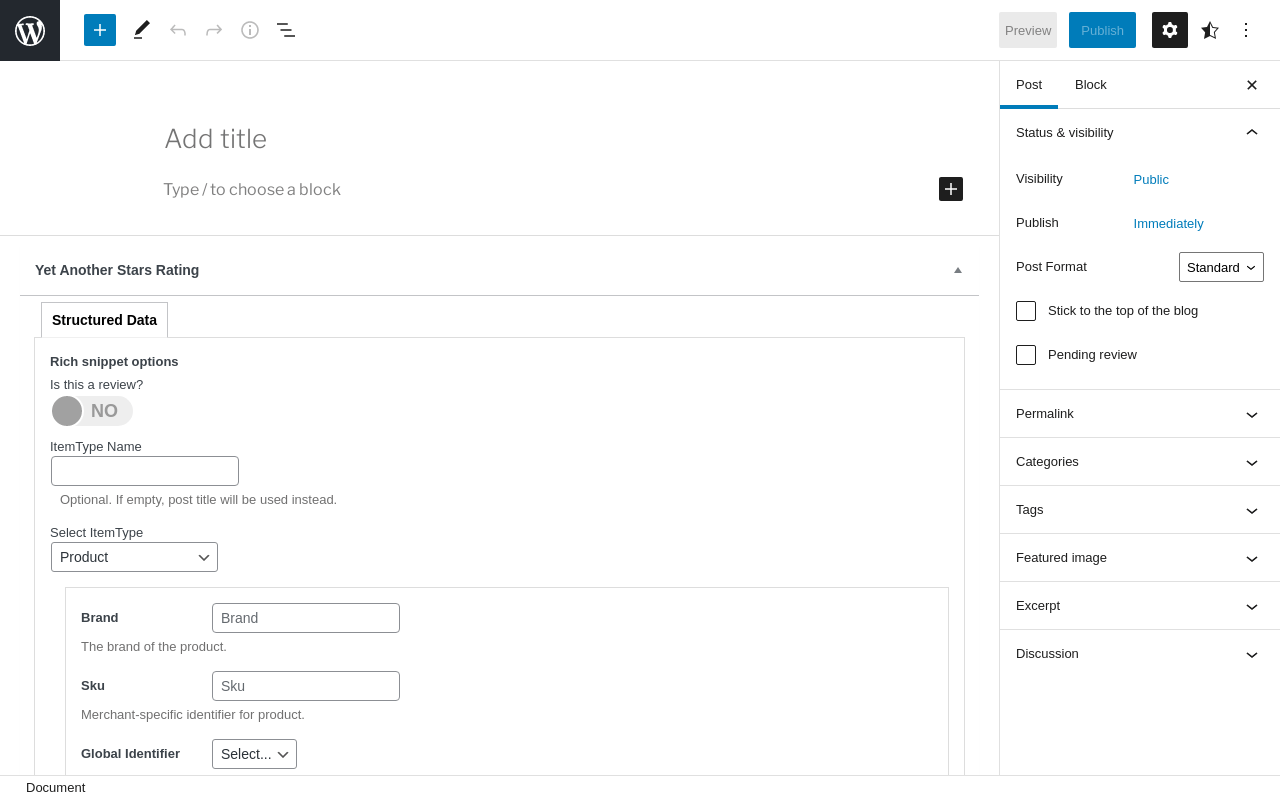1280x800 pixels.
Task: Open the Select ItemType Product dropdown
Action: 134,557
